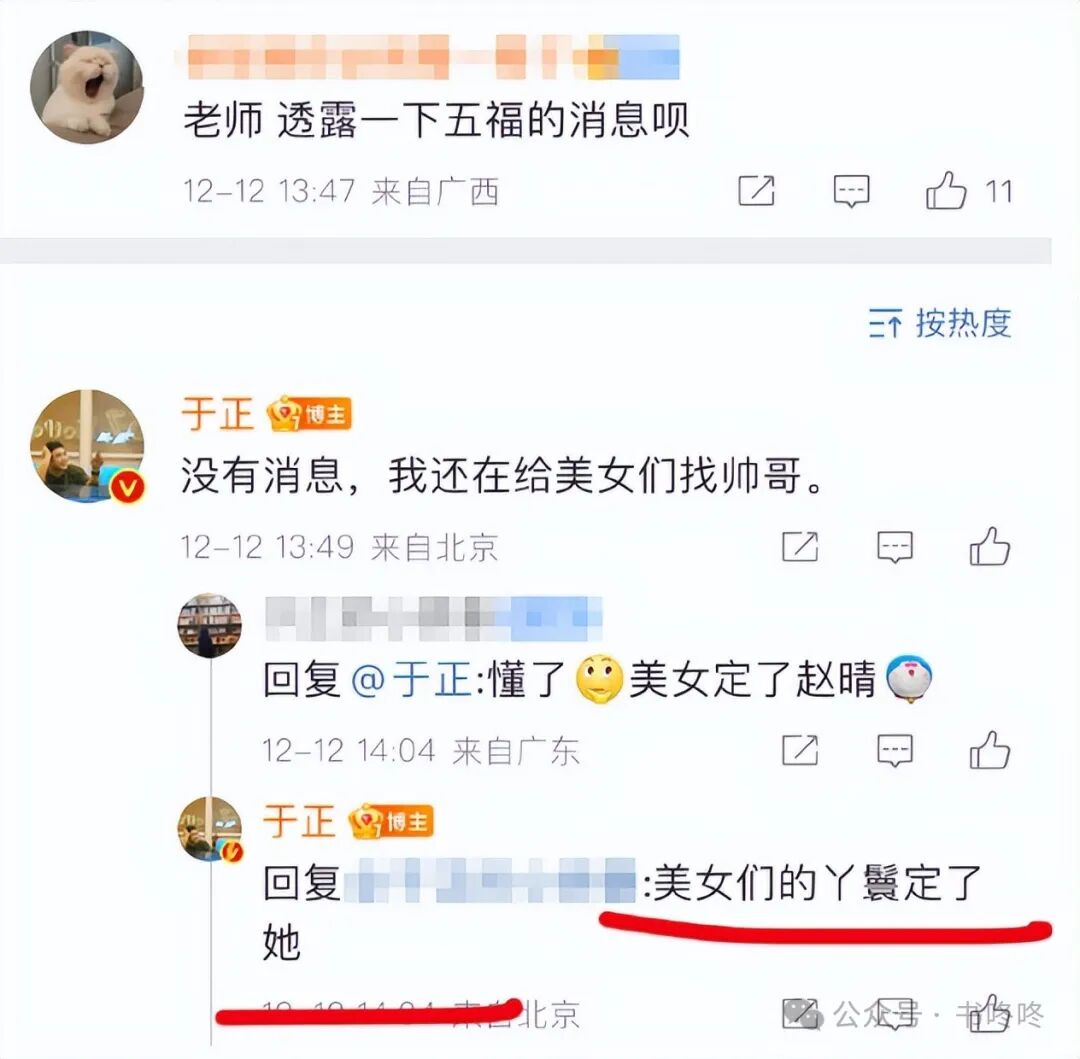
Task: Like the bottom 美女们的丫鬟定了她 reply
Action: (x=990, y=1013)
